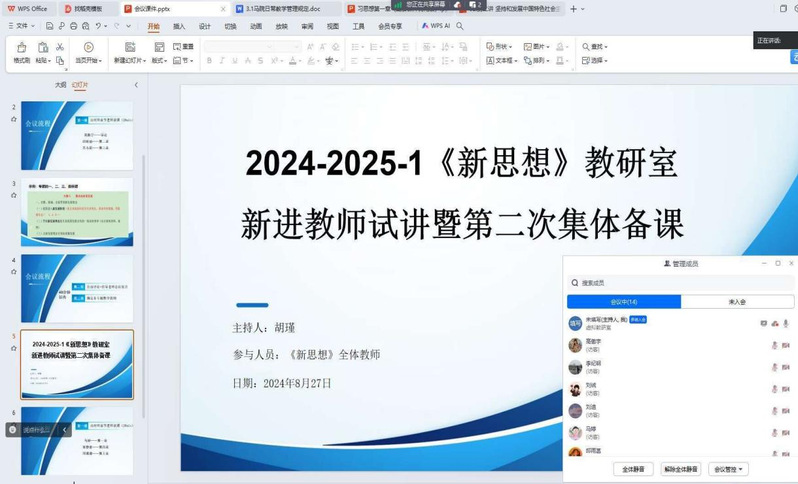The image size is (798, 484).
Task: Click the Format Painter (格式刷) icon
Action: click(x=21, y=53)
